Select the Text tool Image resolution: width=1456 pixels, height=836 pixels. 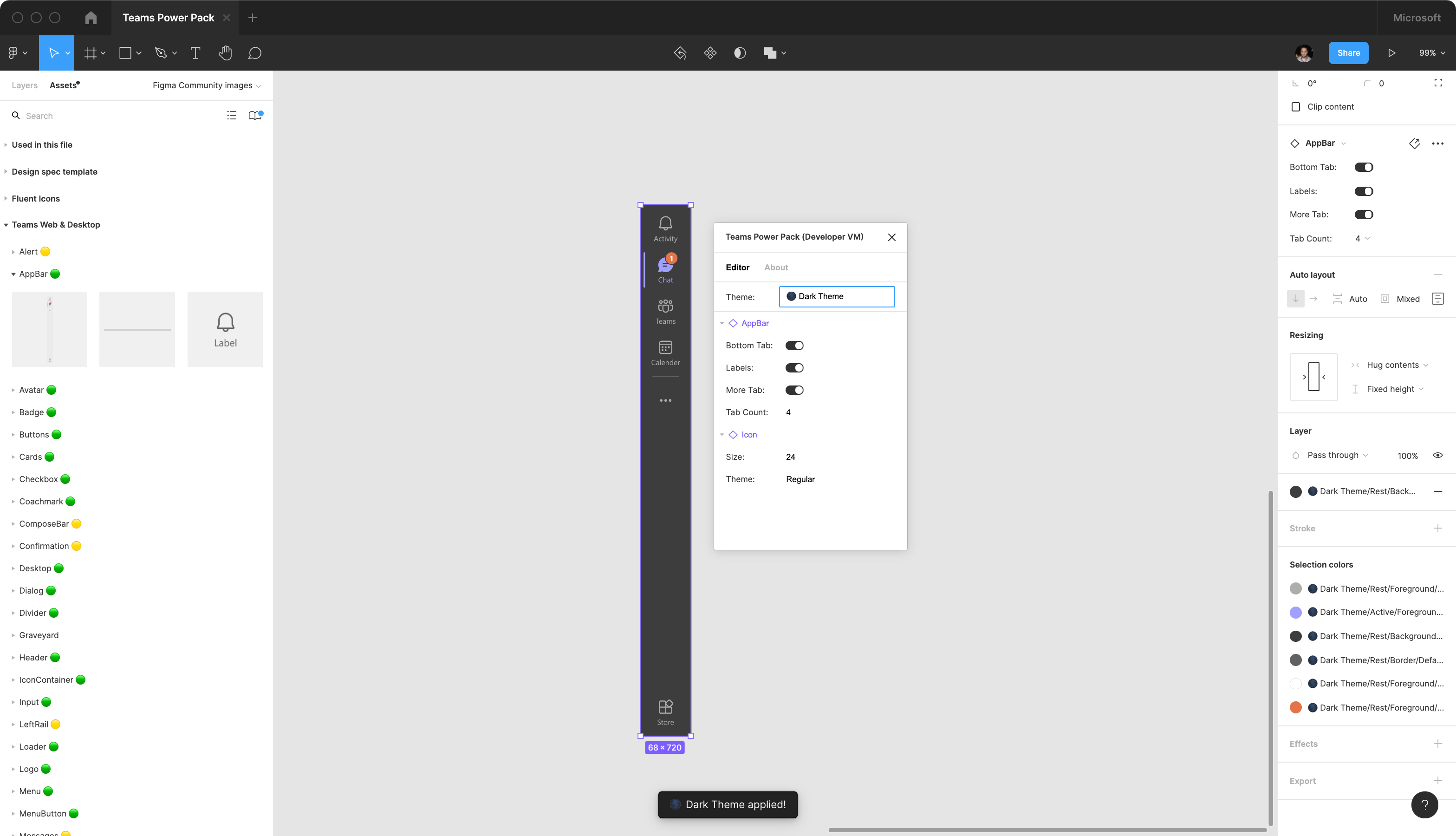pos(195,53)
